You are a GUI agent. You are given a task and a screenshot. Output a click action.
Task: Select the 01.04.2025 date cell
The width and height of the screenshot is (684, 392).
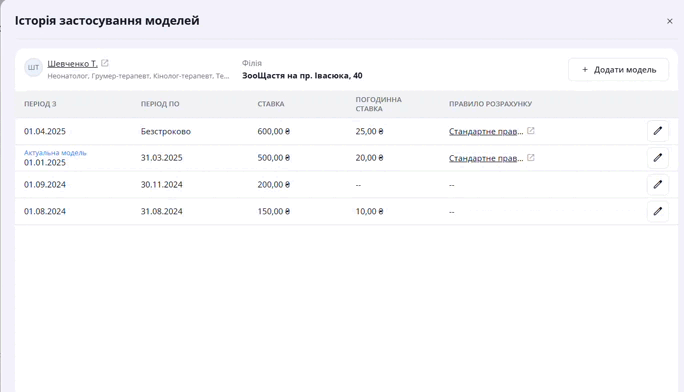coord(44,131)
